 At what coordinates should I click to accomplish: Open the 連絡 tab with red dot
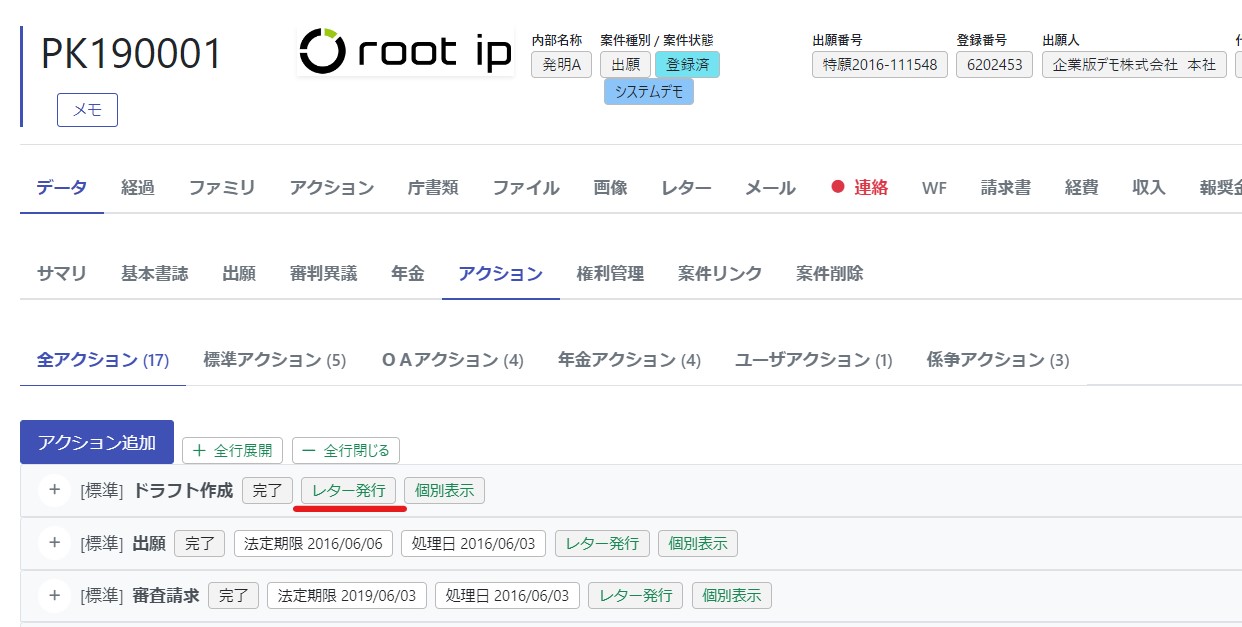pyautogui.click(x=860, y=188)
